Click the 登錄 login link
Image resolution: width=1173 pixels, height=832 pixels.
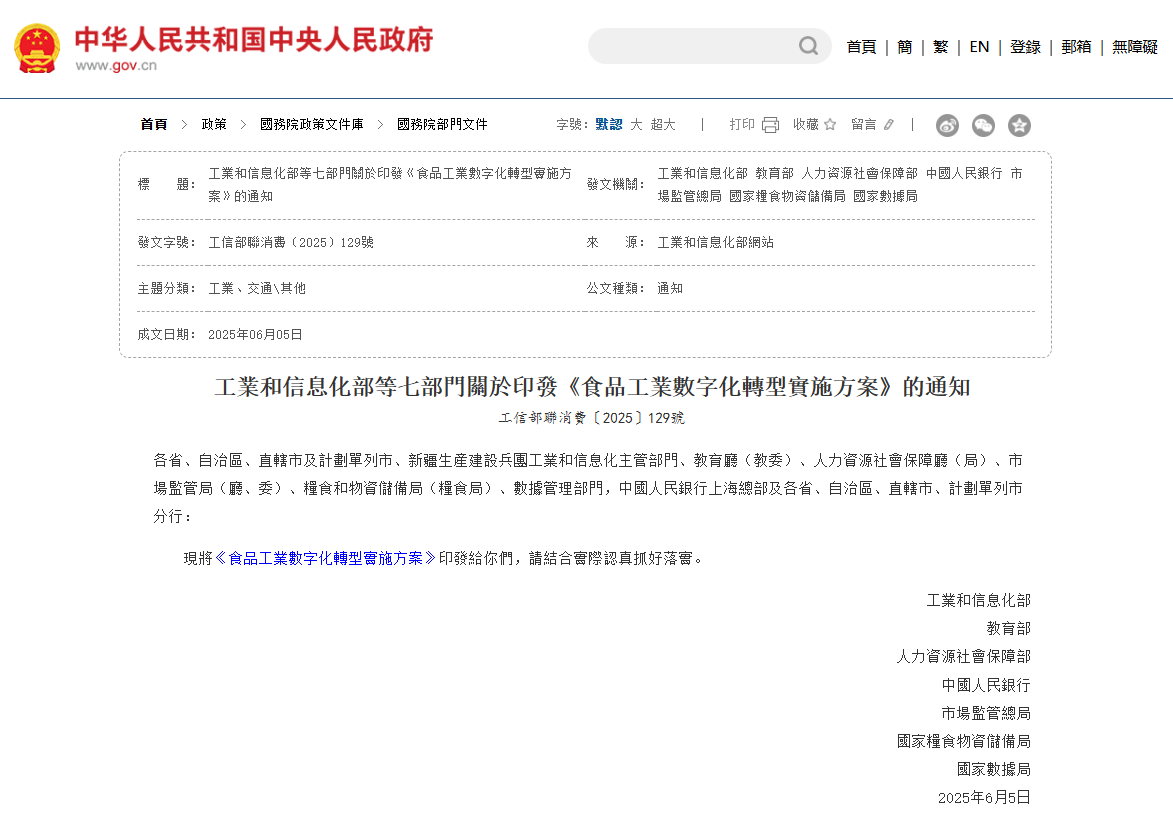1024,46
